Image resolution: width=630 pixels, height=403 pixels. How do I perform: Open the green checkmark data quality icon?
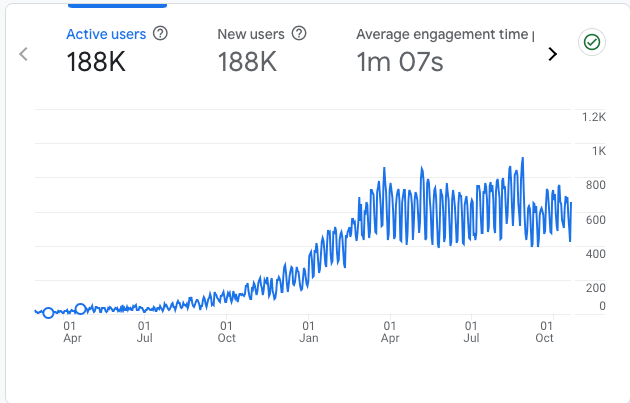(591, 42)
